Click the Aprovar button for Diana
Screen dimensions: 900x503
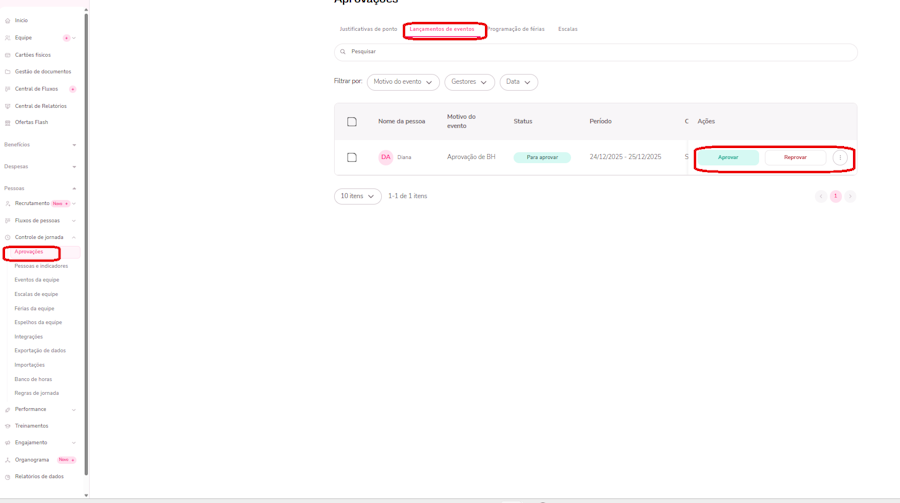pos(728,157)
